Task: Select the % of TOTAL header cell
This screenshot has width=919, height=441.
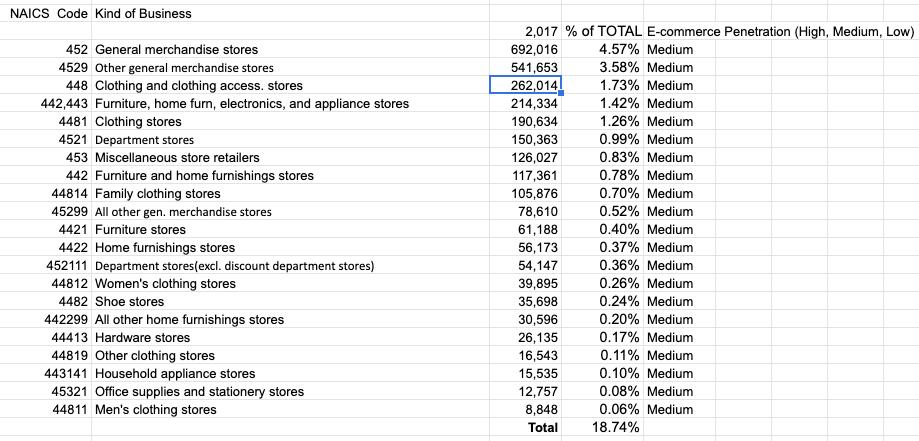Action: coord(602,31)
